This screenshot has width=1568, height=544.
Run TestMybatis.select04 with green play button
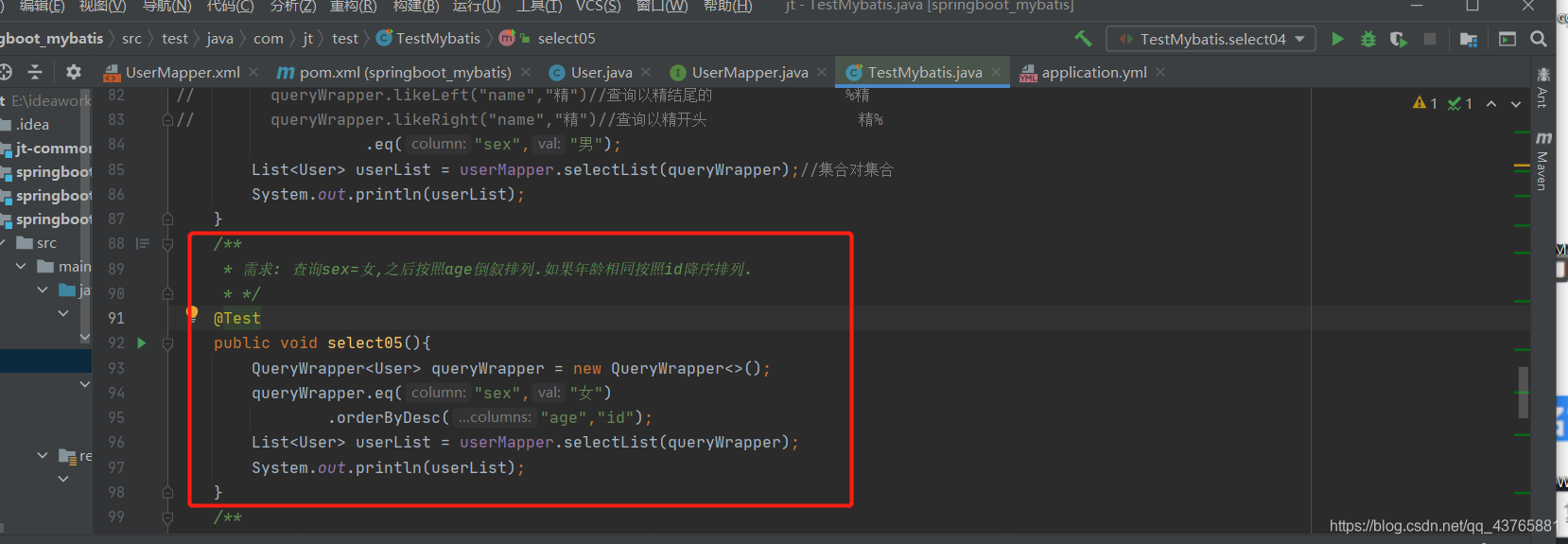pos(1337,39)
